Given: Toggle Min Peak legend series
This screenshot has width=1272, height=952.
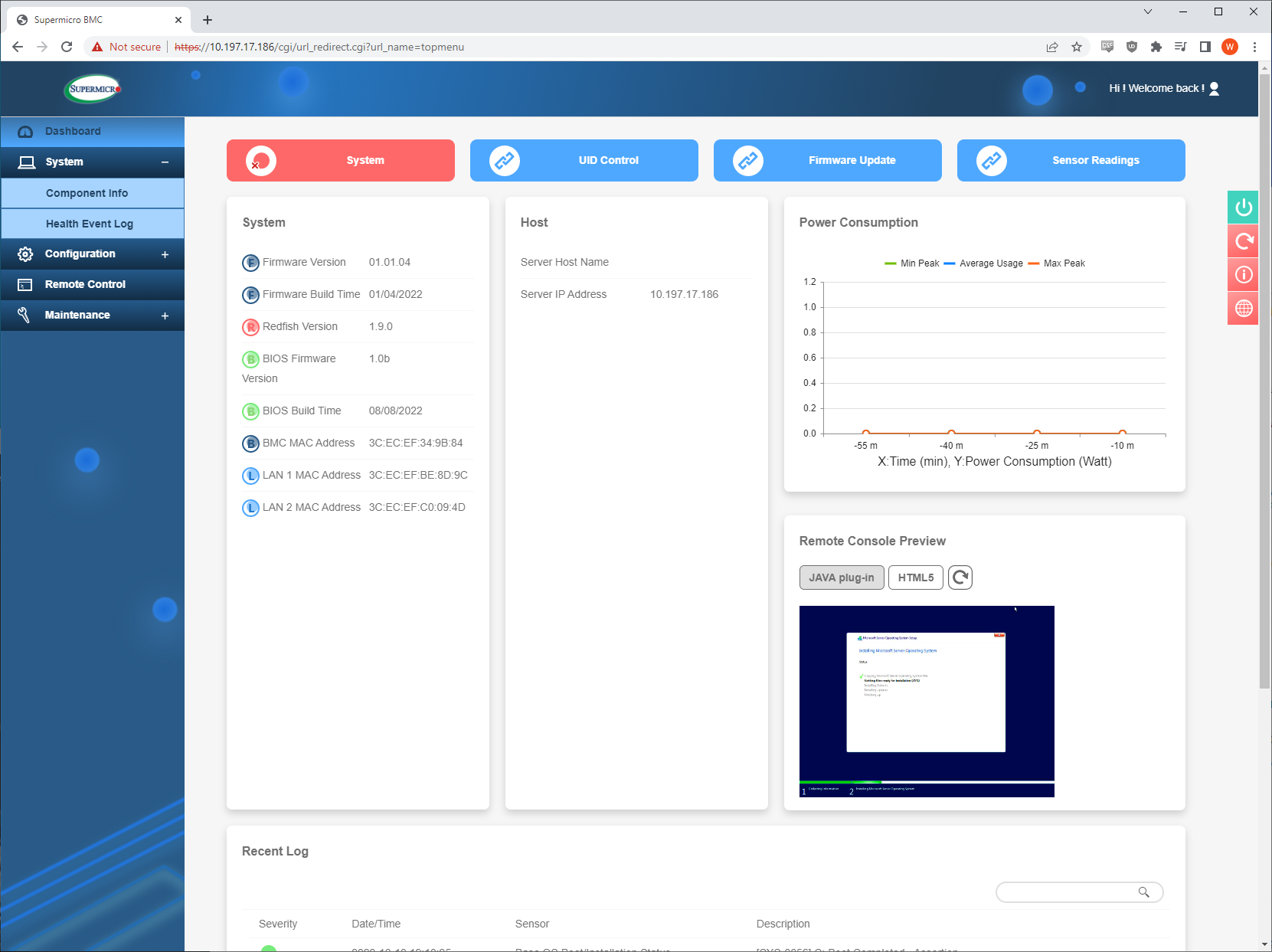Looking at the screenshot, I should point(911,263).
